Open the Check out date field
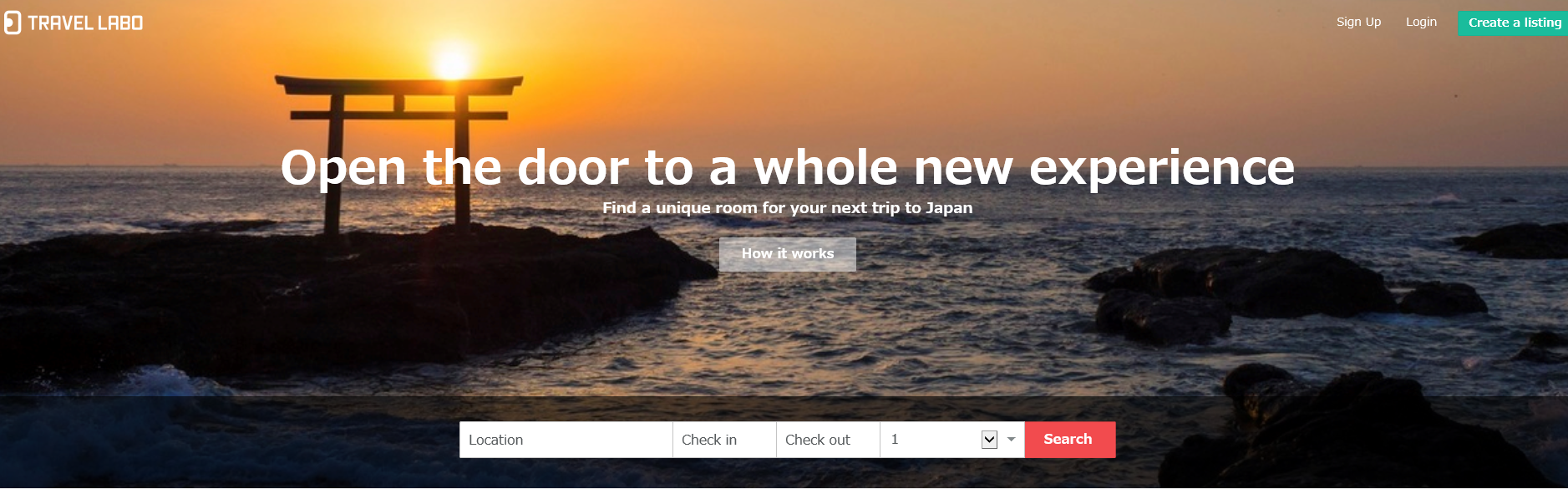 pyautogui.click(x=828, y=440)
